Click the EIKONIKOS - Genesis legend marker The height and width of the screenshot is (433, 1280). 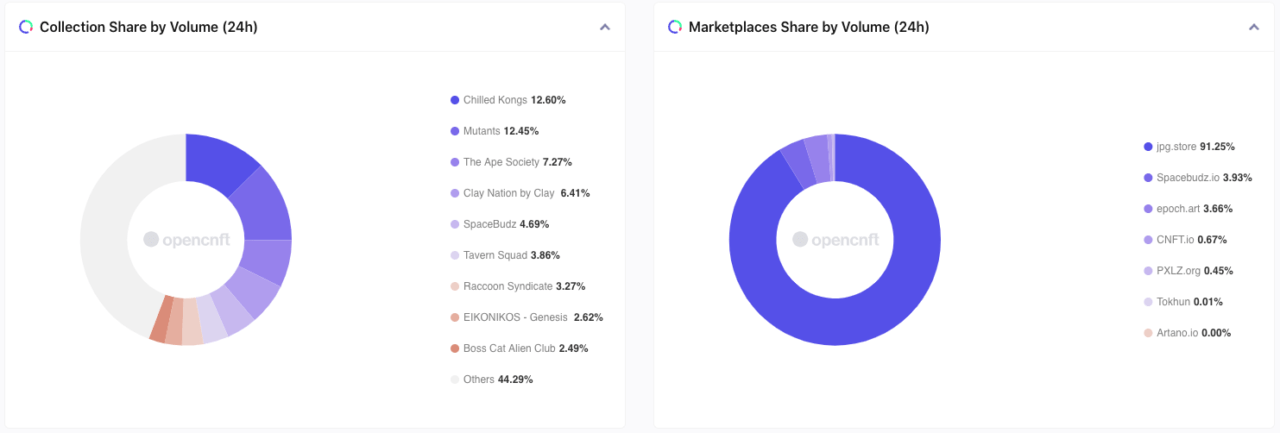455,317
